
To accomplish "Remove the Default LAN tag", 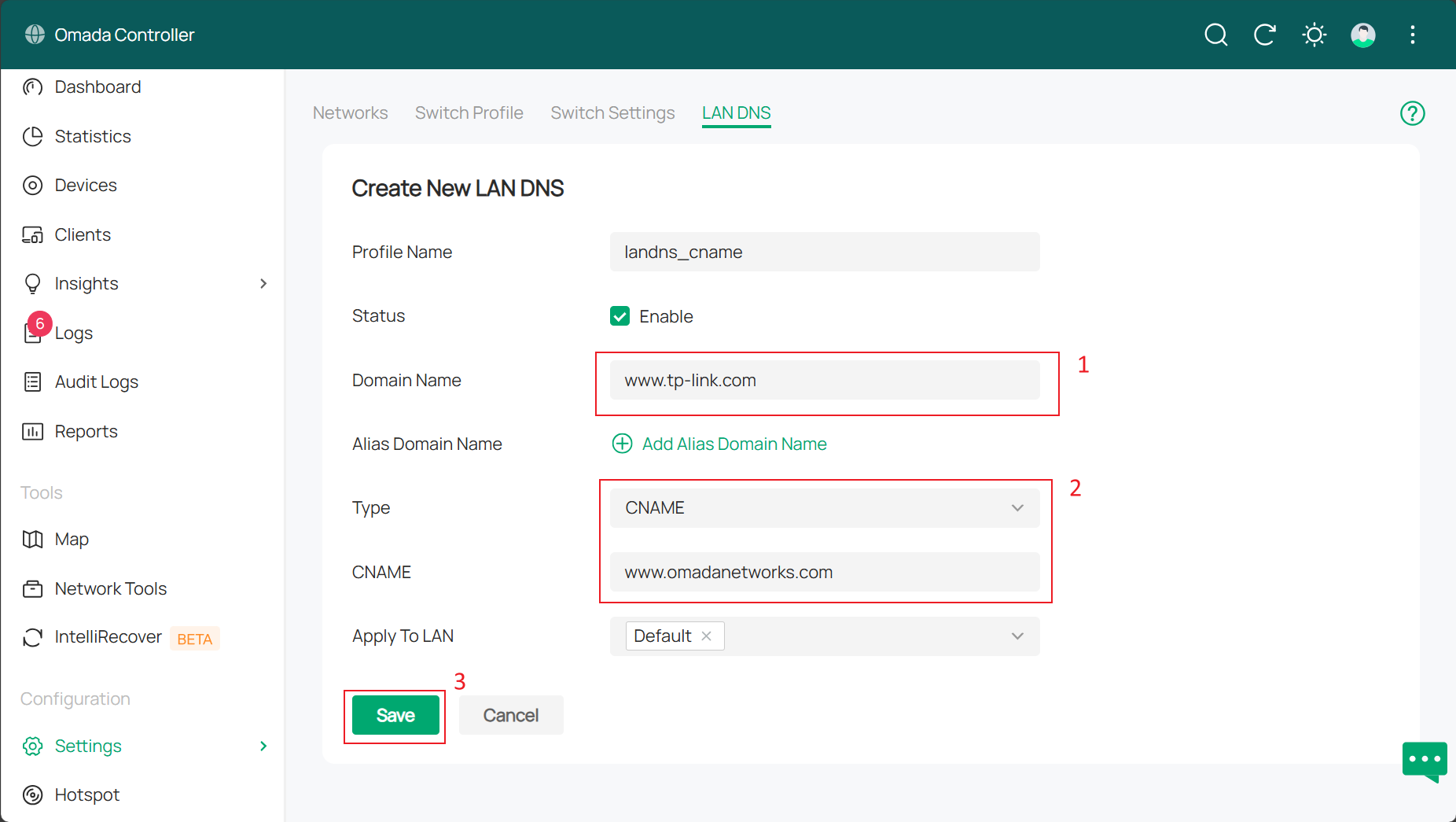I will click(x=706, y=636).
